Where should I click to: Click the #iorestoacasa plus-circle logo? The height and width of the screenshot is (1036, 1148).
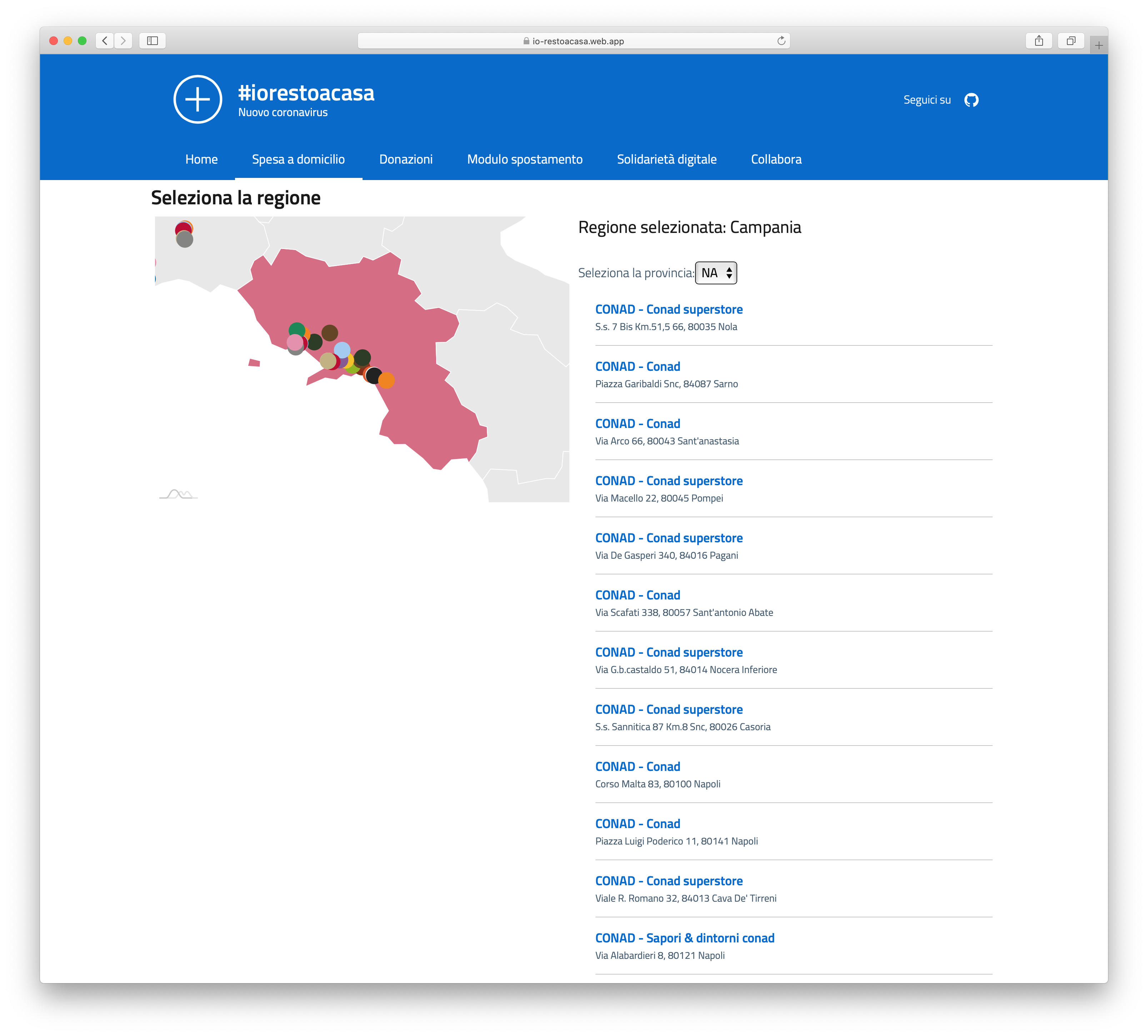coord(198,99)
